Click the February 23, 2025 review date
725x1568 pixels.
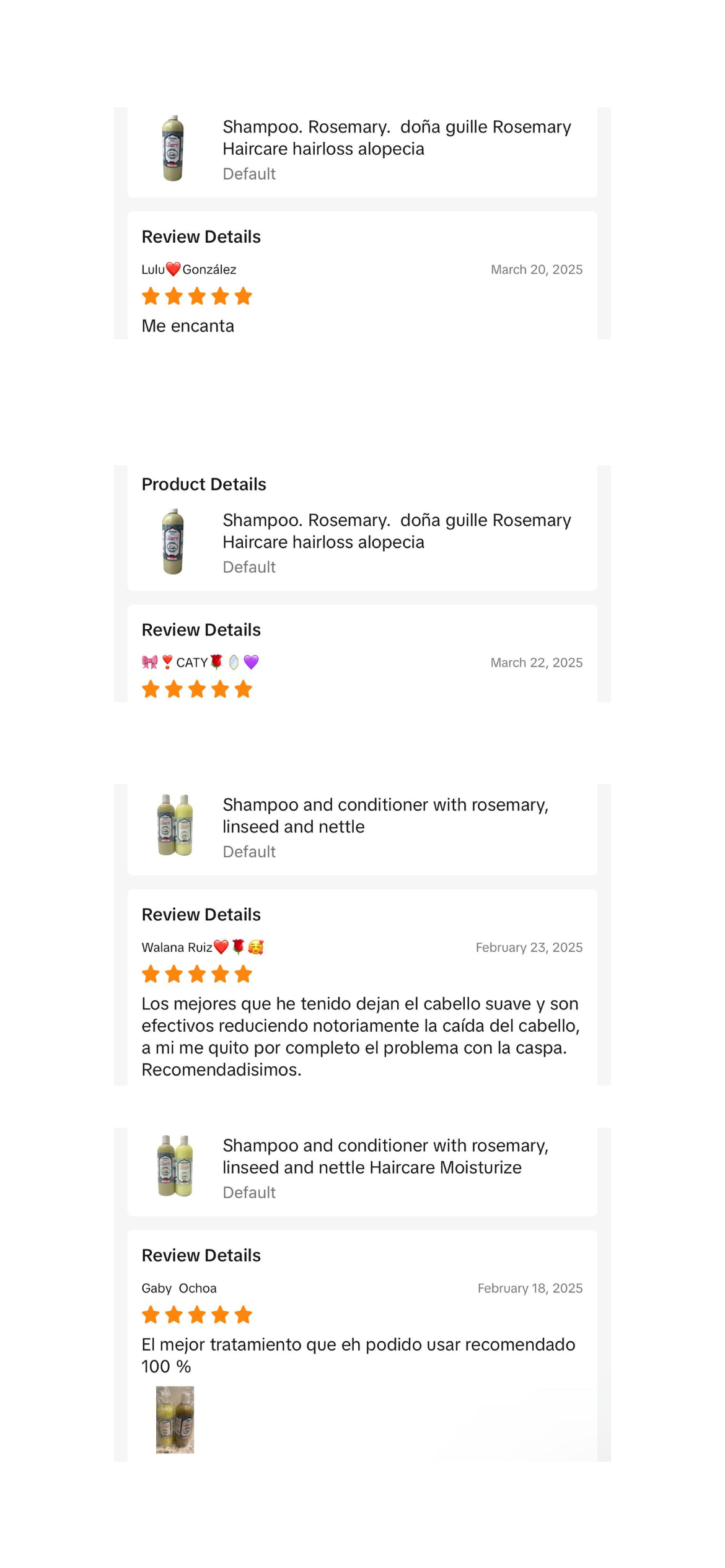[529, 947]
